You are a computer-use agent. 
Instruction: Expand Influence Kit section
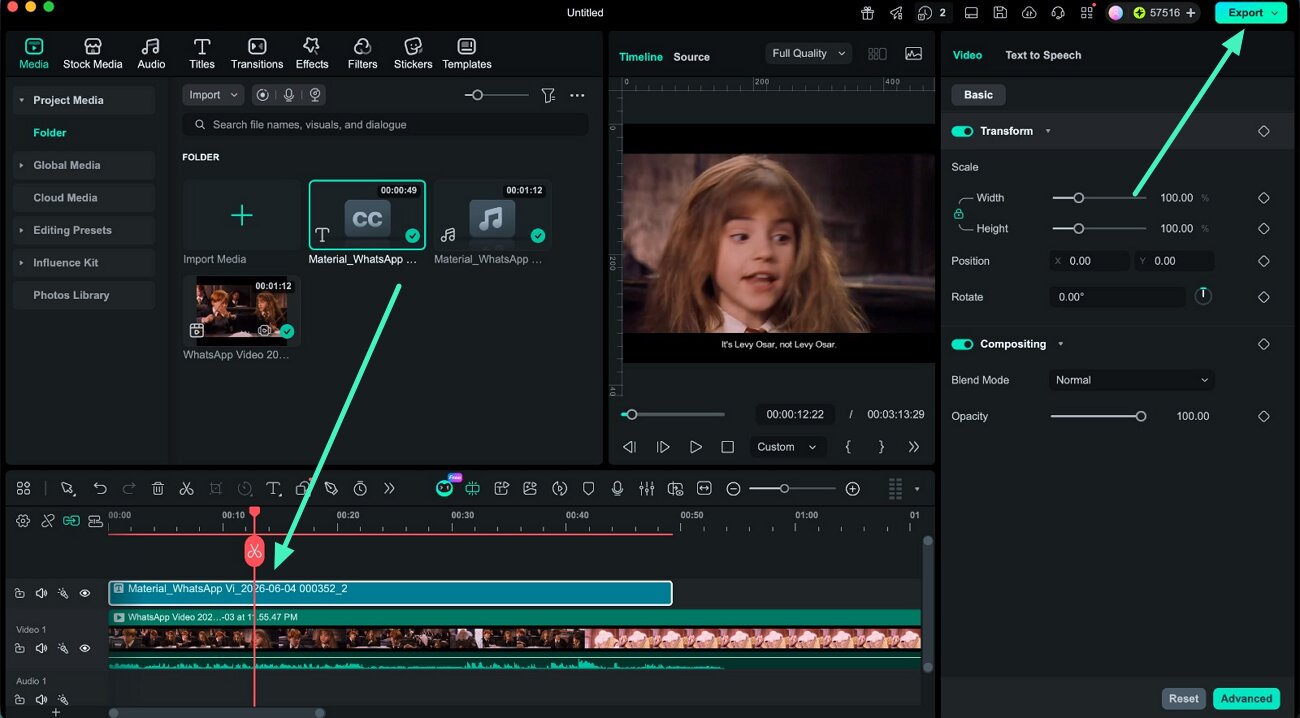[x=21, y=263]
